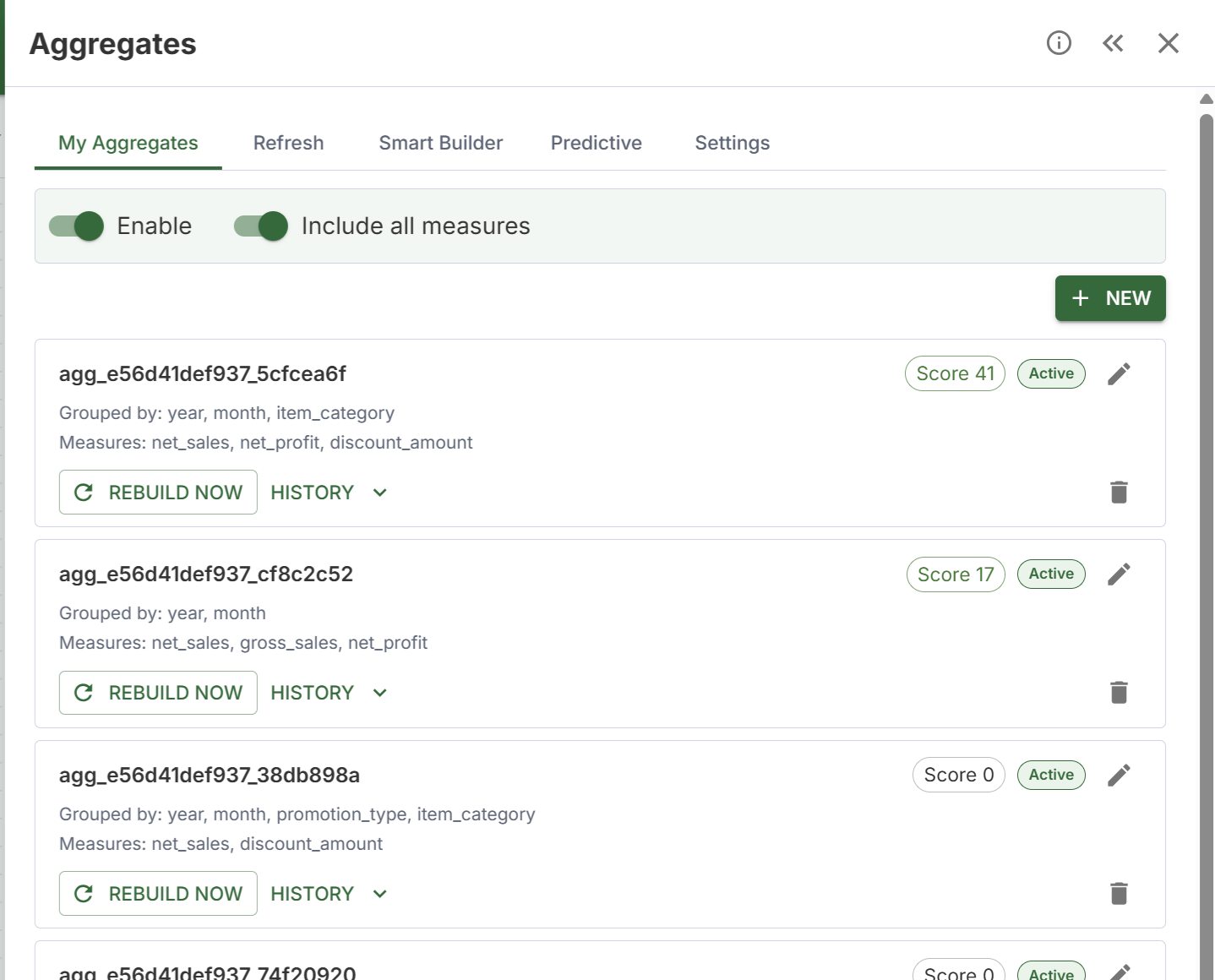
Task: Click Active status of agg_e56d41def937_5cfcea6f
Action: [x=1051, y=373]
